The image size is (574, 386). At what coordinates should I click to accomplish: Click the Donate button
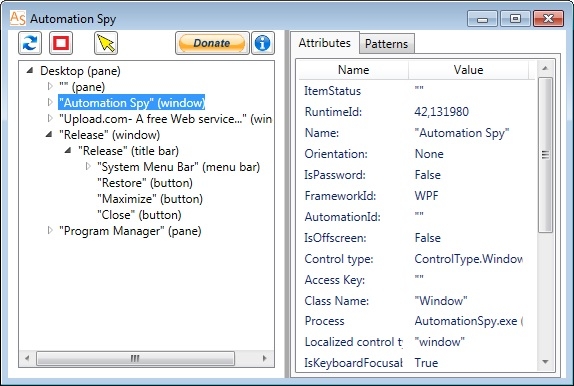(x=212, y=43)
